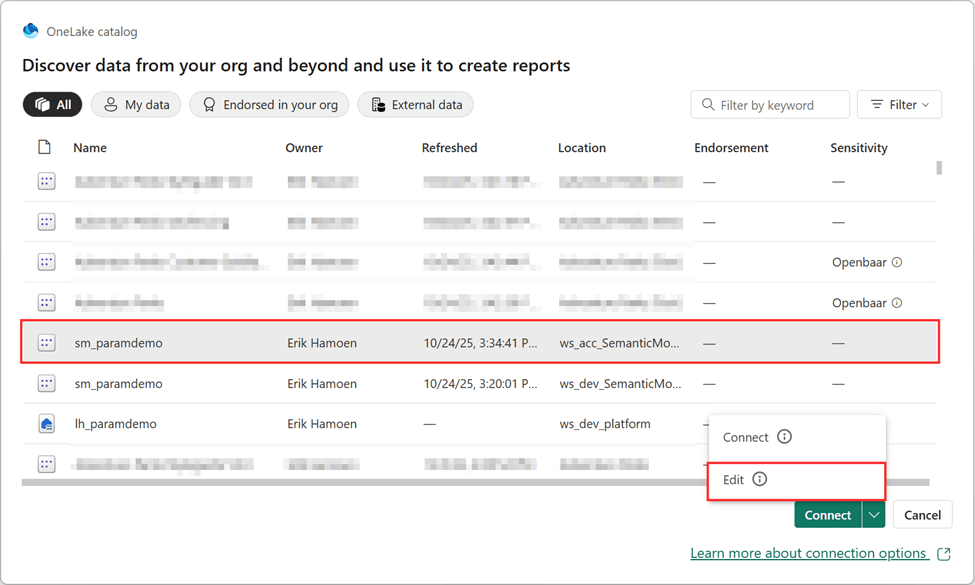Click the OneLake catalog logo icon
975x585 pixels.
coord(30,31)
